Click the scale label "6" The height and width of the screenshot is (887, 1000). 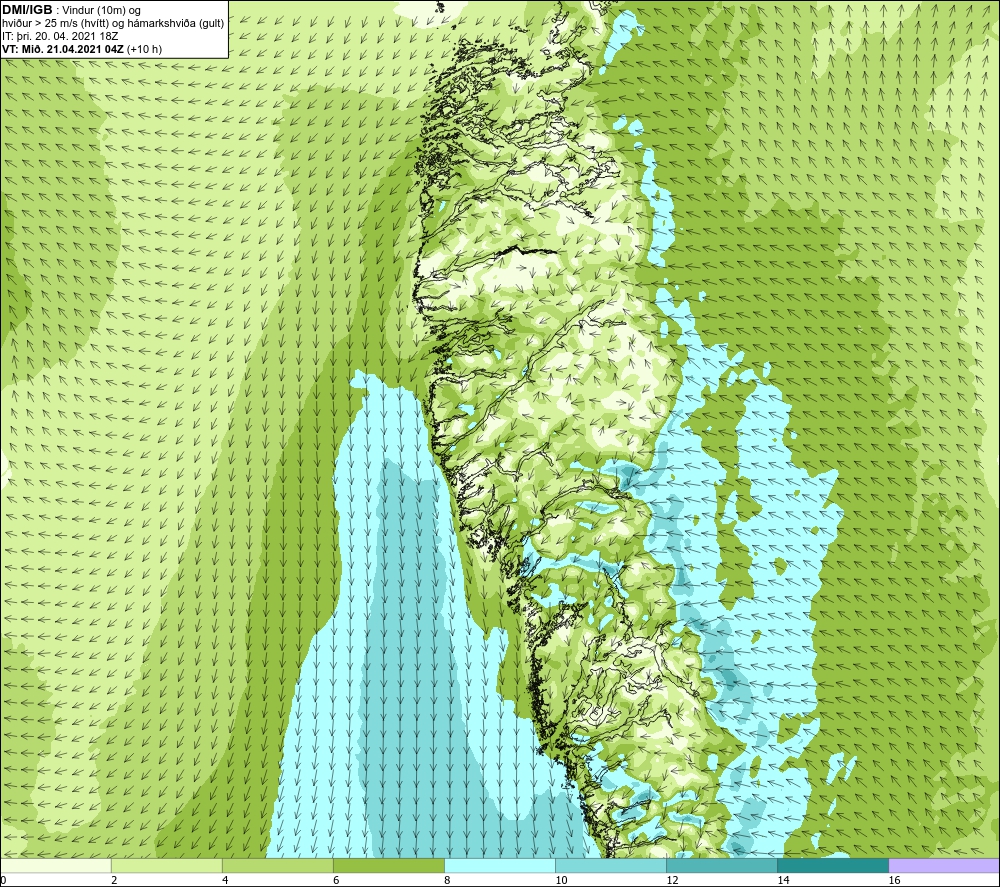pyautogui.click(x=336, y=881)
